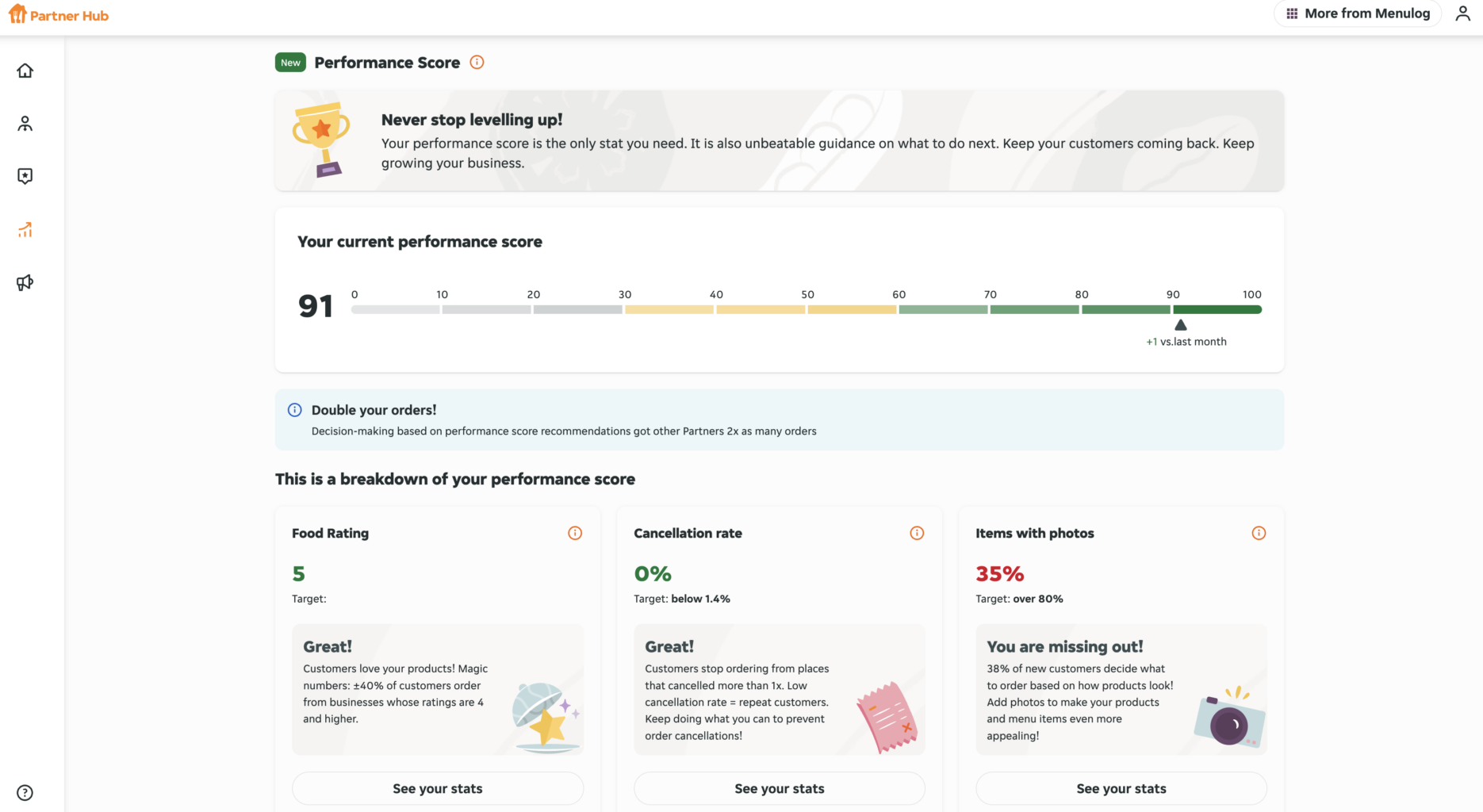The width and height of the screenshot is (1483, 812).
Task: Click the receipt illustration in cancellation card
Action: click(x=887, y=717)
